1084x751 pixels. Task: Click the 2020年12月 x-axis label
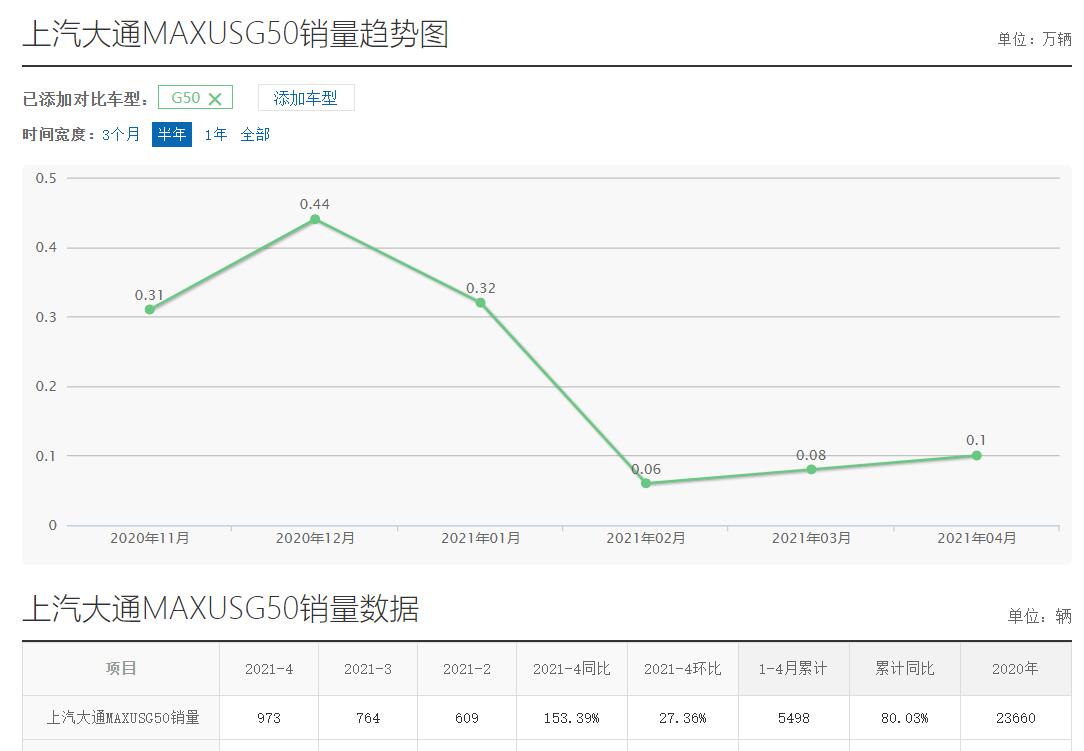[315, 538]
